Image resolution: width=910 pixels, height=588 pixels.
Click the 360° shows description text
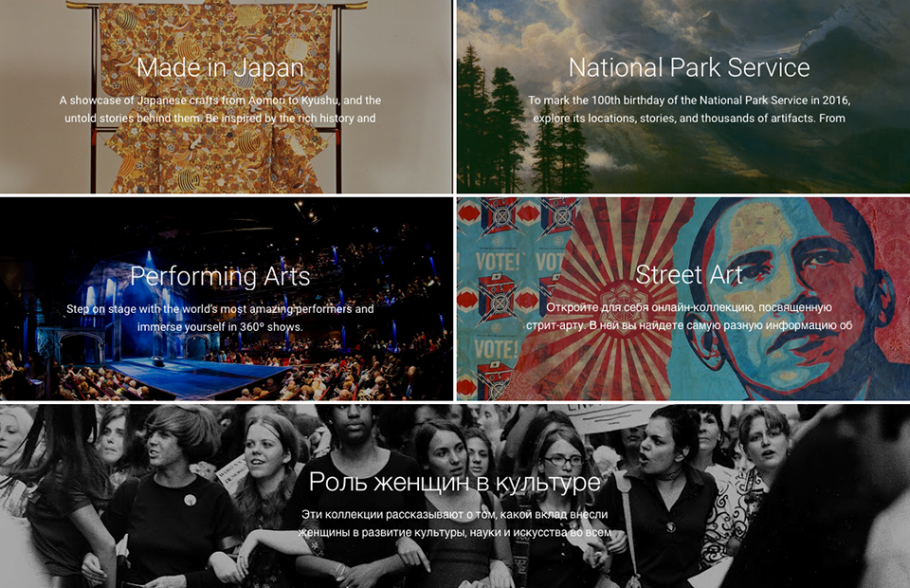[220, 318]
